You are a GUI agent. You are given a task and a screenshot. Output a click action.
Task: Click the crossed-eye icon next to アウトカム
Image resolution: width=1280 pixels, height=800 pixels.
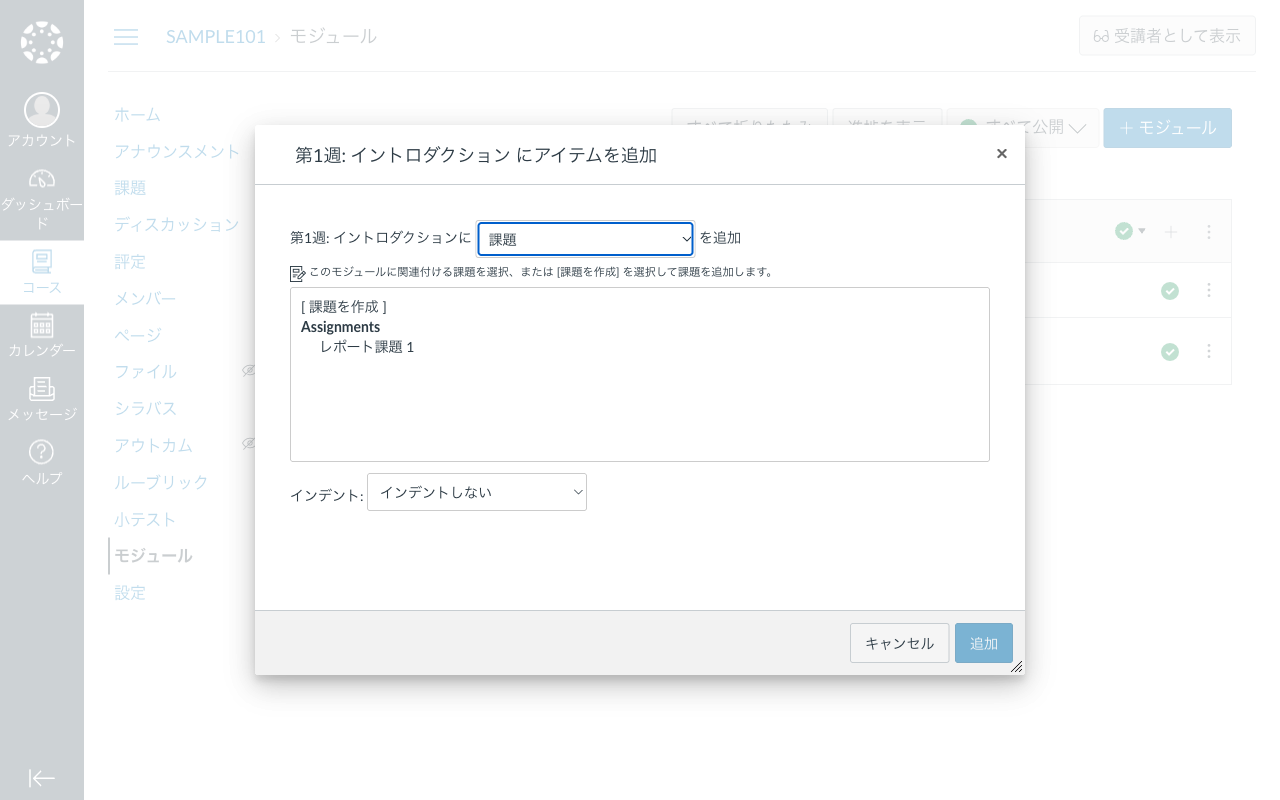pyautogui.click(x=249, y=444)
